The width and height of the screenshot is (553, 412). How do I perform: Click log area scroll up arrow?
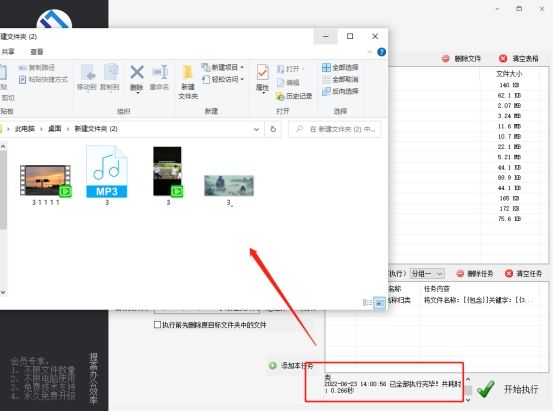468,380
